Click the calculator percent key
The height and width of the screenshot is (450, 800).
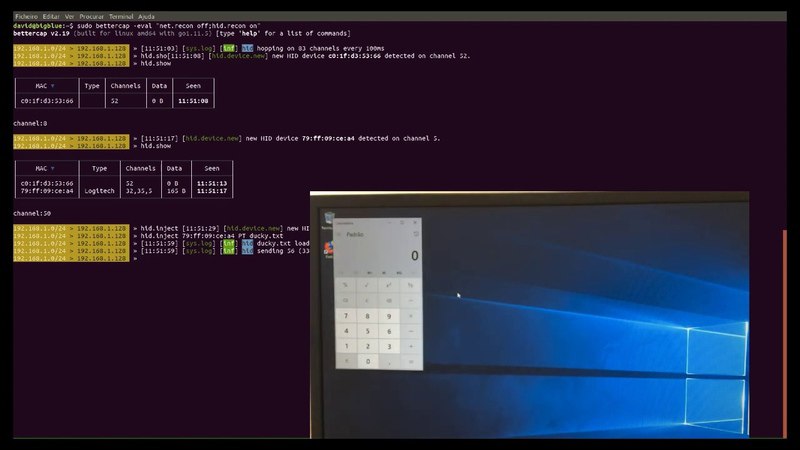pos(345,285)
